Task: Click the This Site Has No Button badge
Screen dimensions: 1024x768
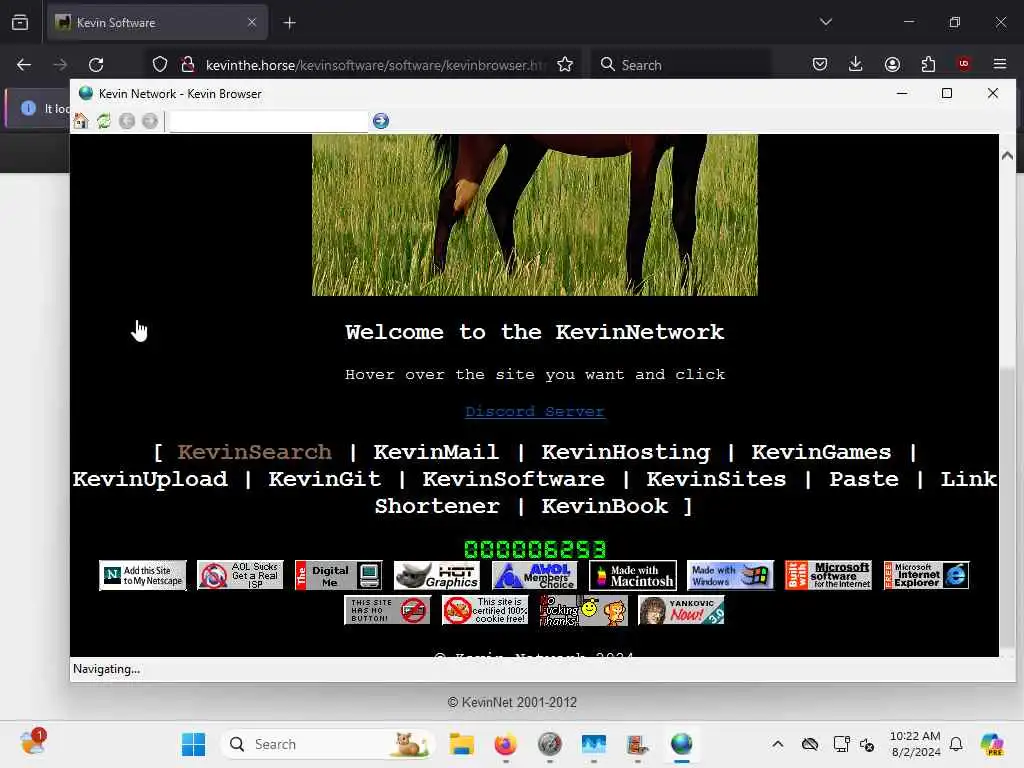Action: point(387,611)
